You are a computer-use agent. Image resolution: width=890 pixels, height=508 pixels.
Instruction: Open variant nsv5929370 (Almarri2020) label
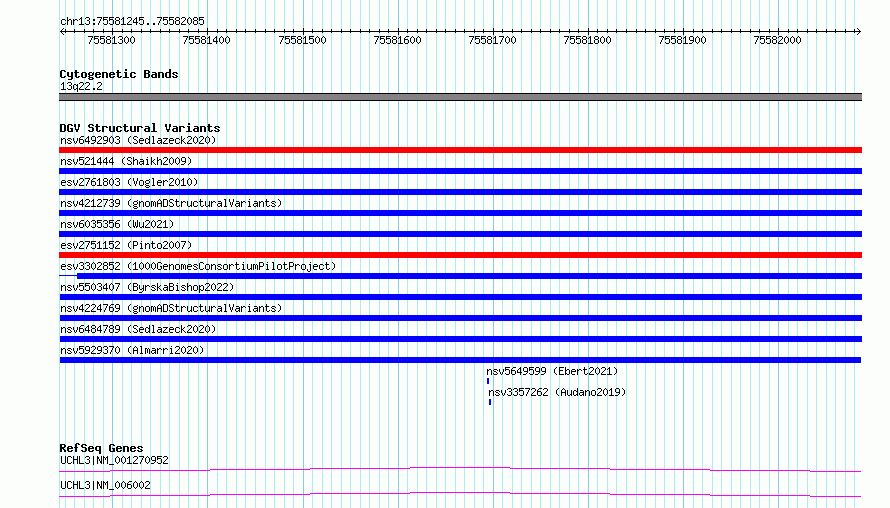pos(132,350)
